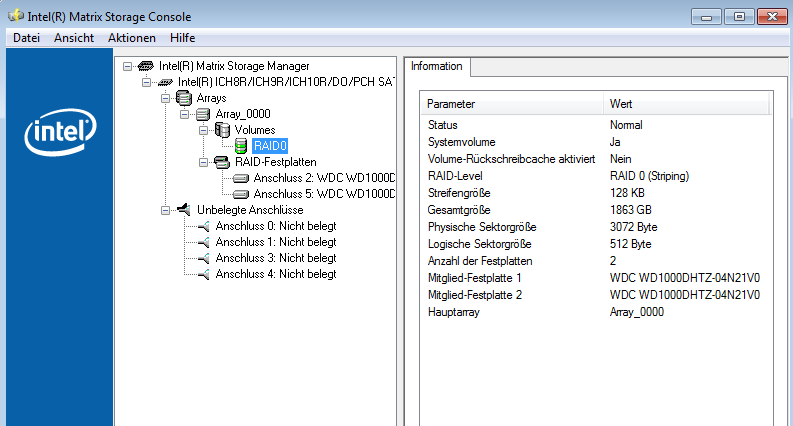Click the Wert column header

click(686, 104)
